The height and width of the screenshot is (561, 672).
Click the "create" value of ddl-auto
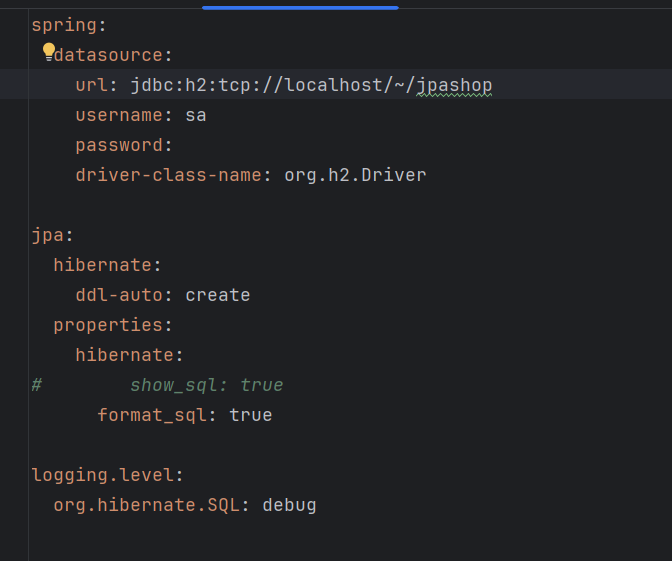tap(218, 295)
